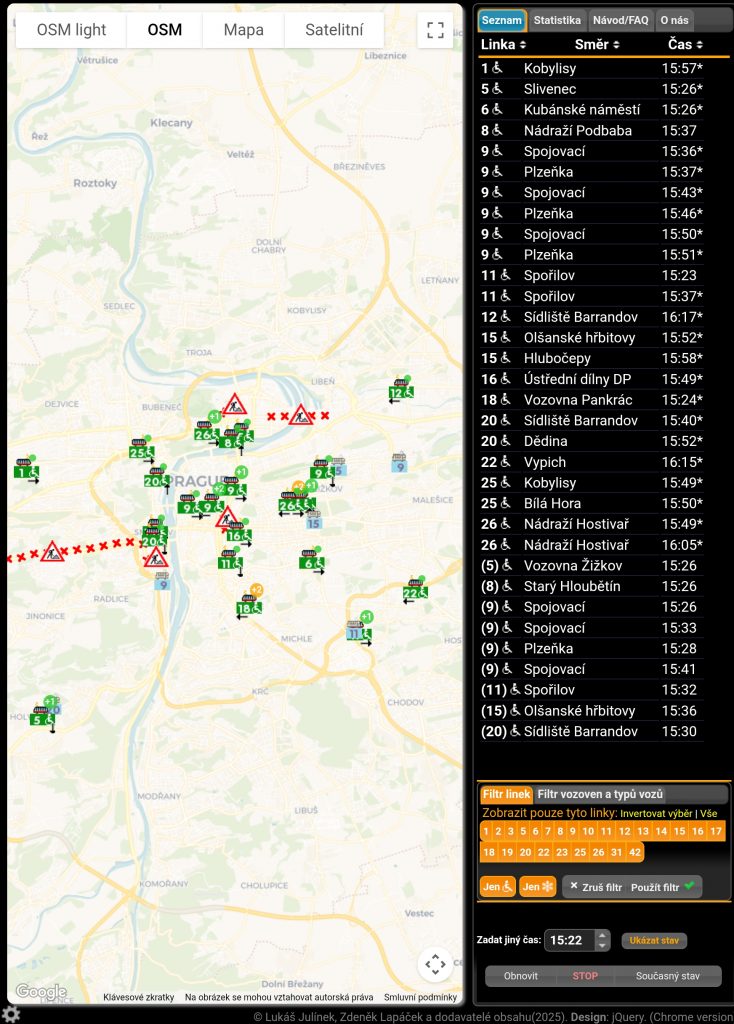Toggle fullscreen map view
This screenshot has height=1024, width=734.
[435, 30]
